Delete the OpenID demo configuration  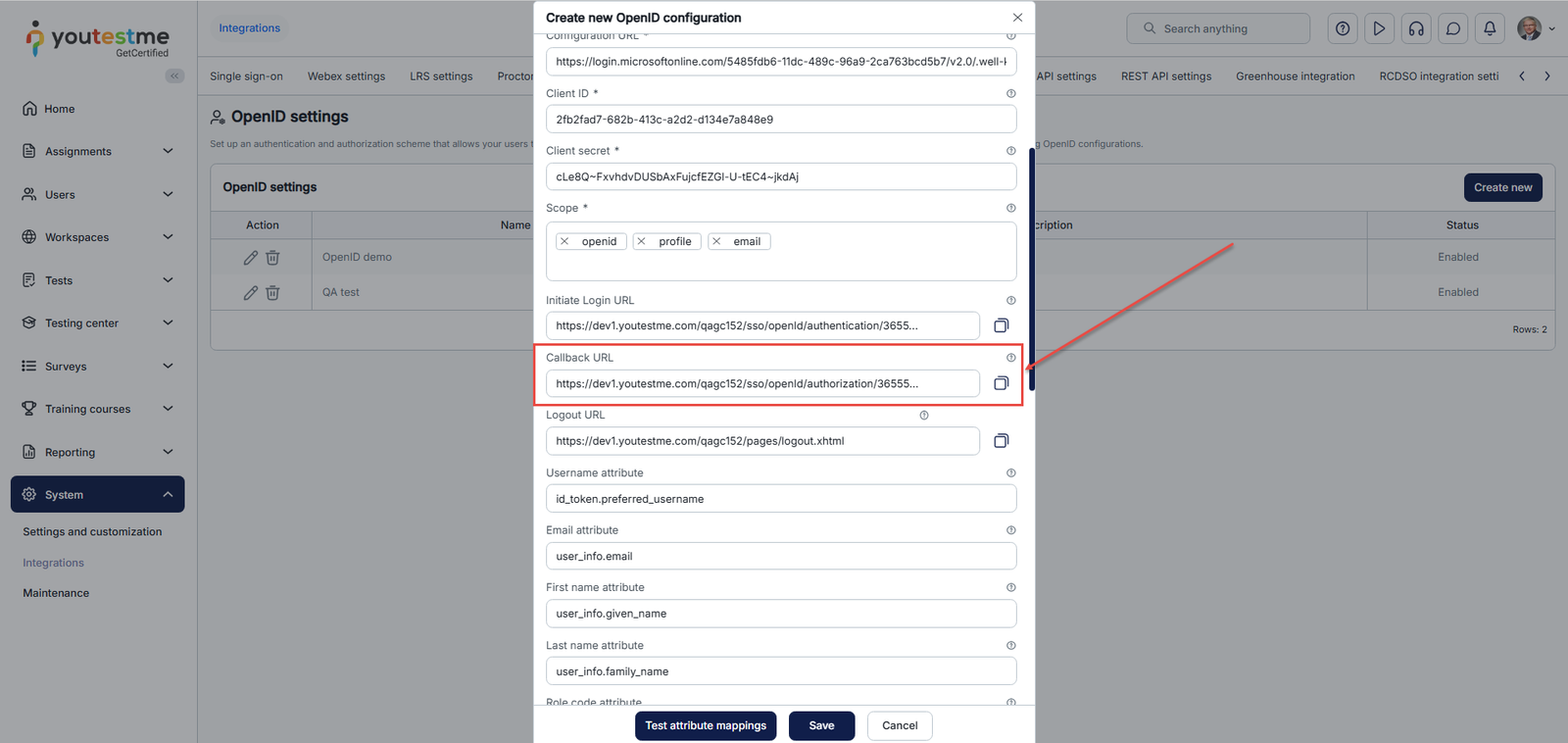[x=272, y=257]
